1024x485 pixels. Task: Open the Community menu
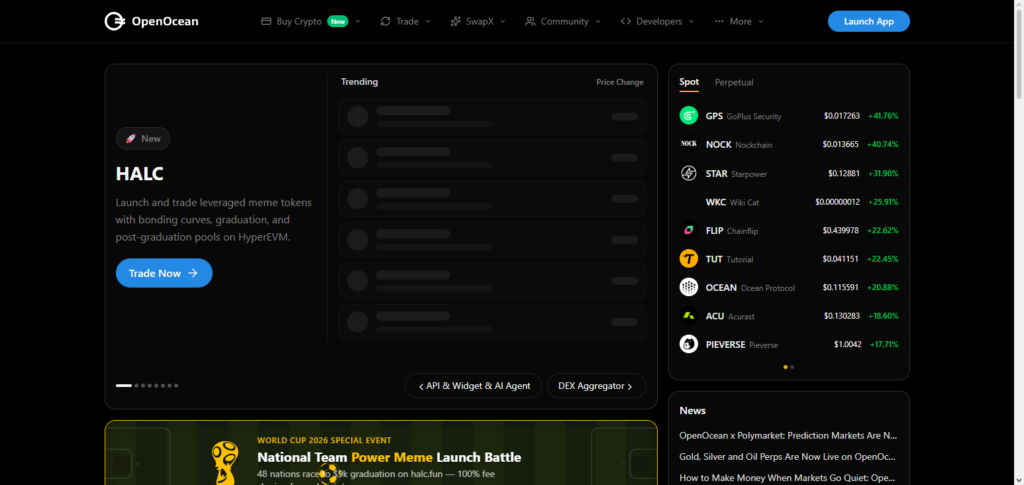click(563, 22)
